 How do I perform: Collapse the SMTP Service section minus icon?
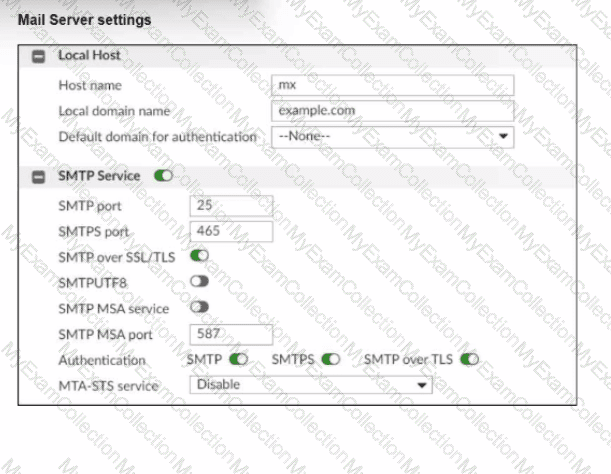[x=39, y=177]
